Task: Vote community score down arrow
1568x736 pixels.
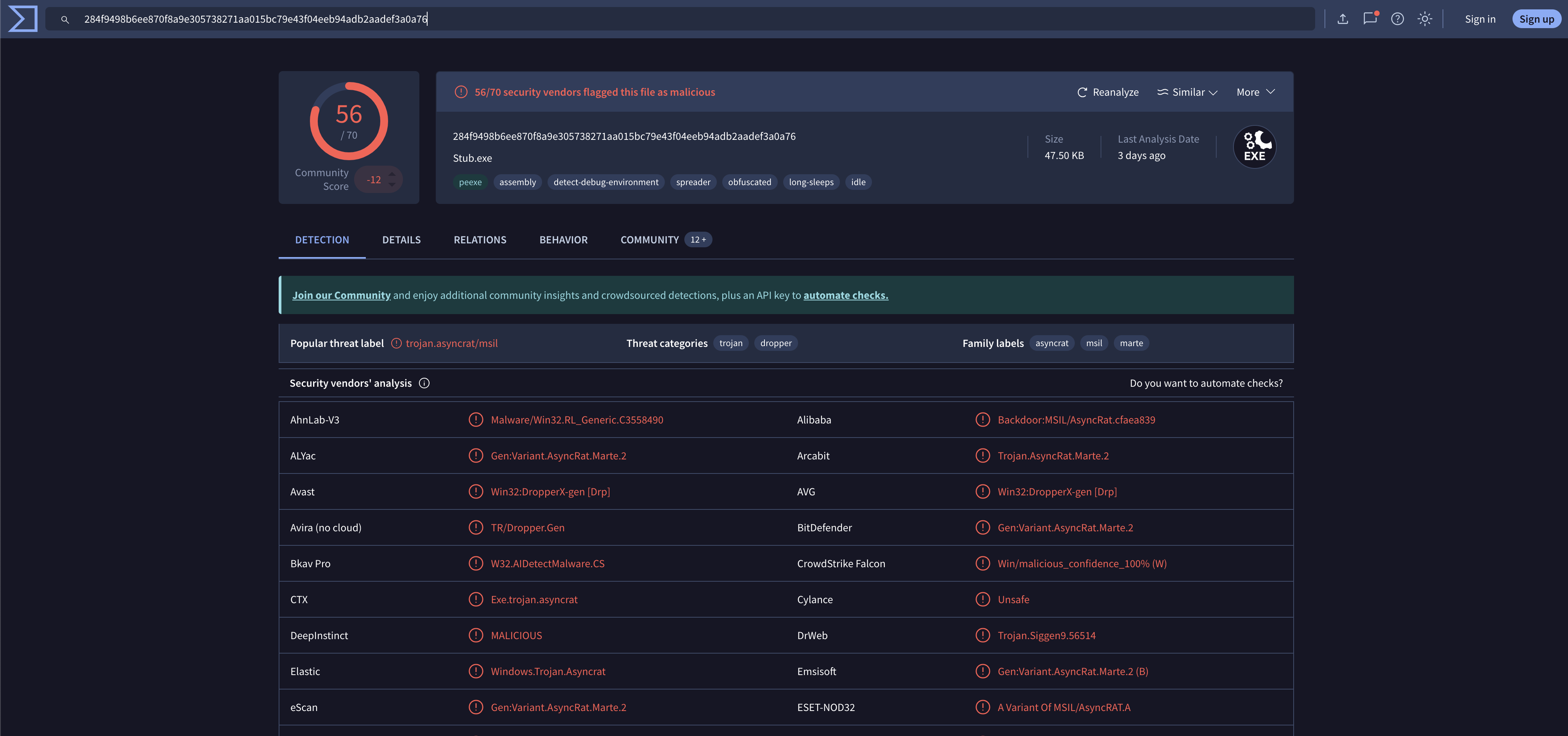Action: (392, 185)
